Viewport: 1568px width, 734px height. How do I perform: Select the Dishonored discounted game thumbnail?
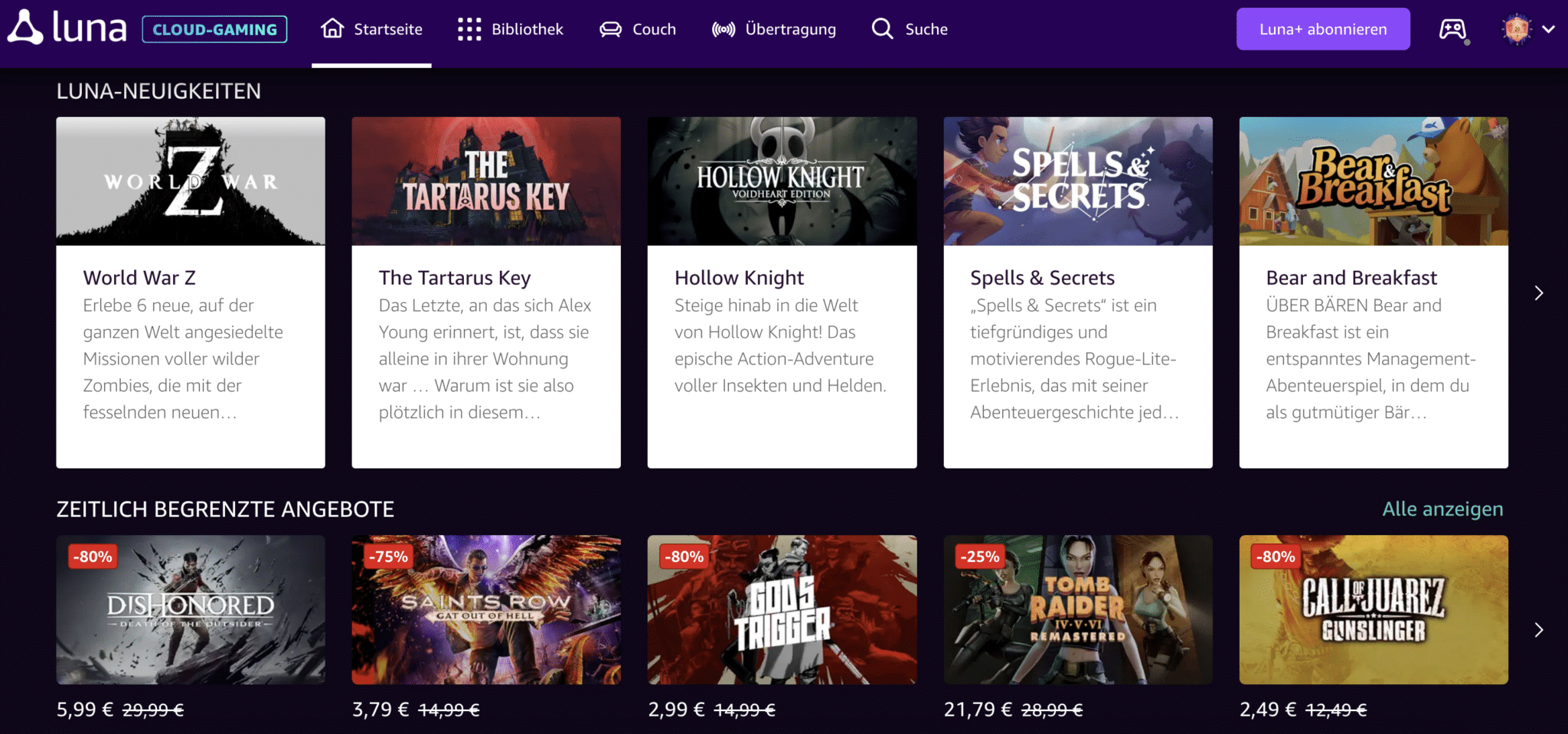click(191, 609)
